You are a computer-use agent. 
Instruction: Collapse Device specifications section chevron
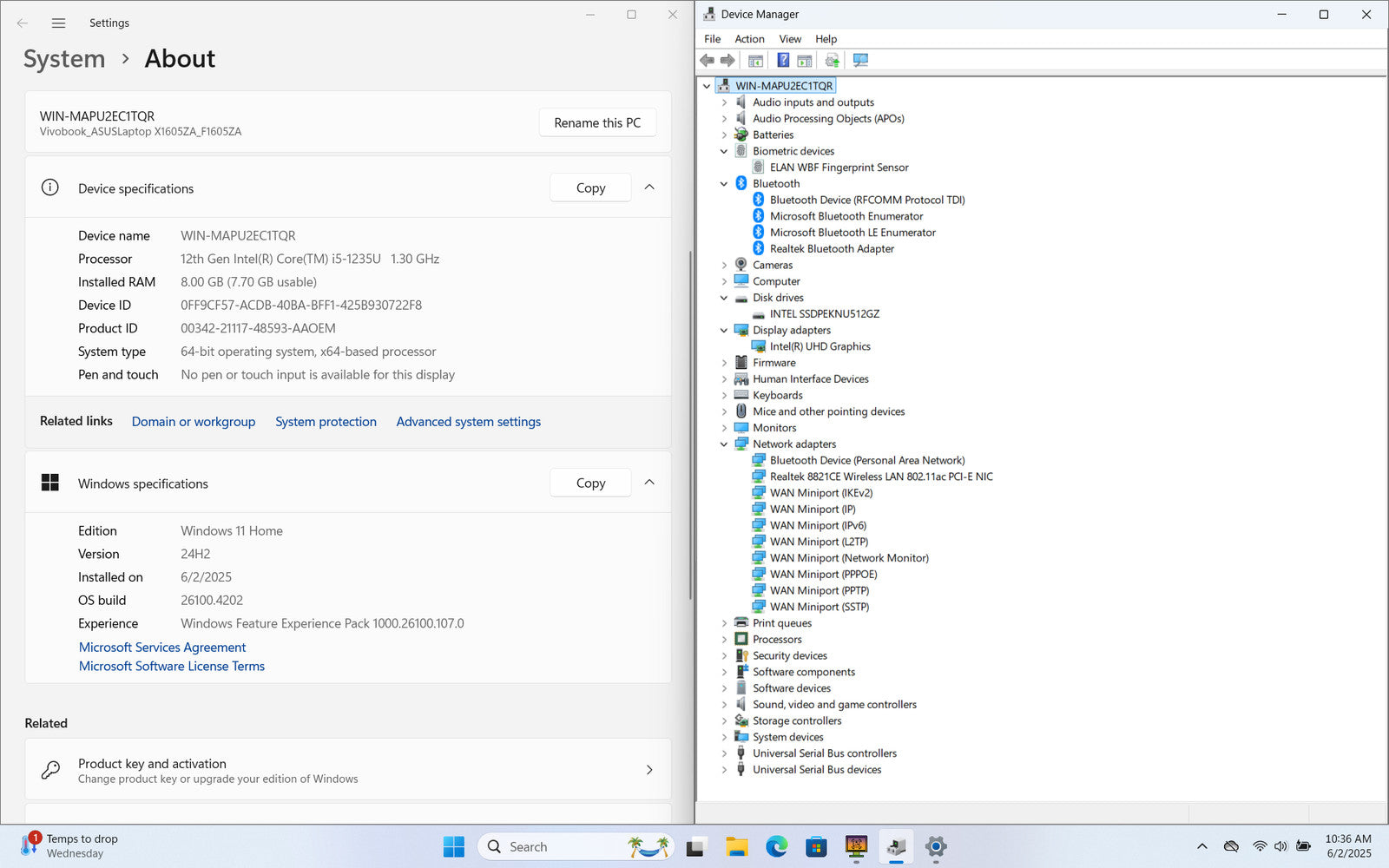coord(649,187)
